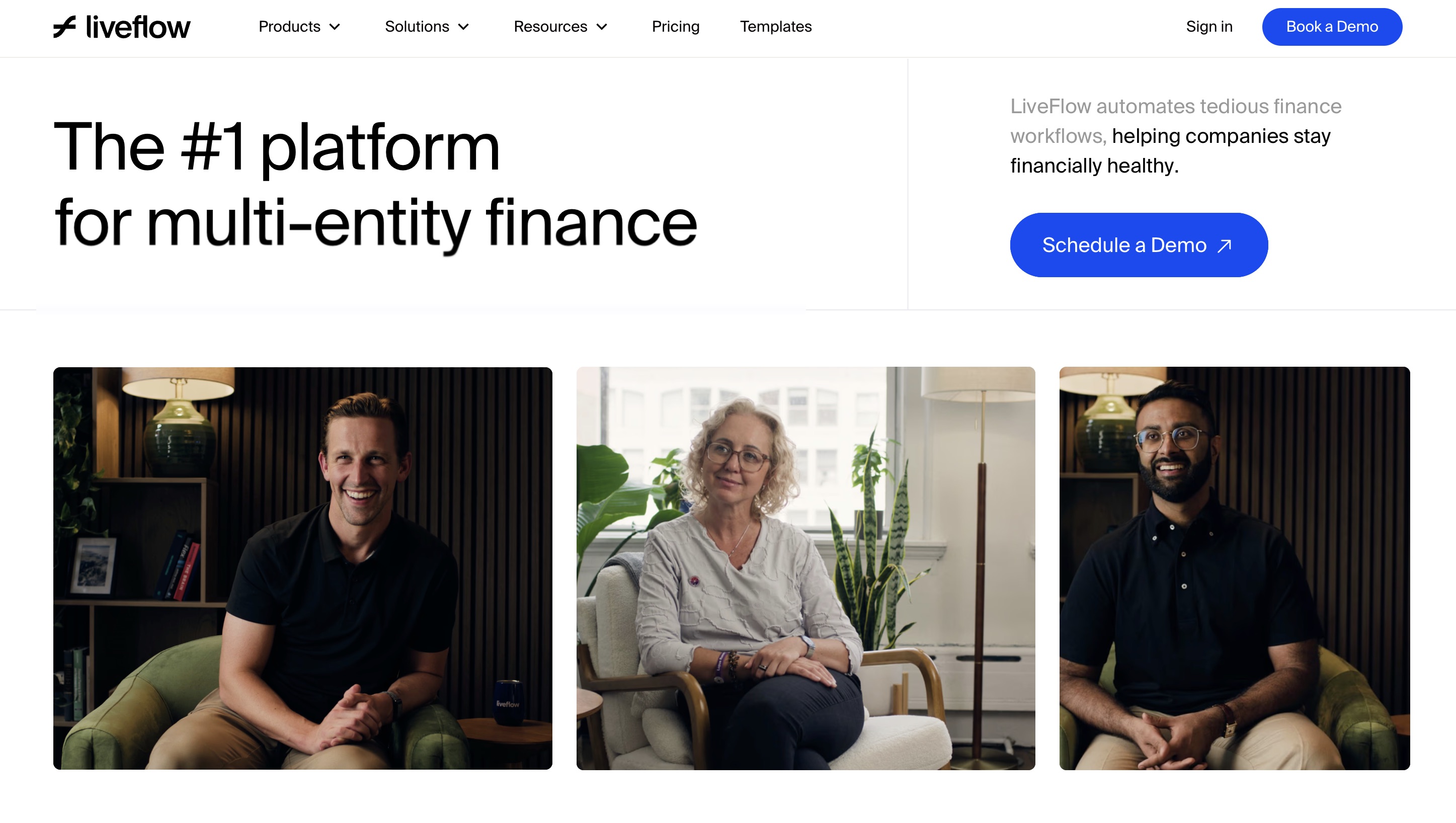Click the liveflow wordmark in the header
1456x823 pixels.
pos(138,27)
